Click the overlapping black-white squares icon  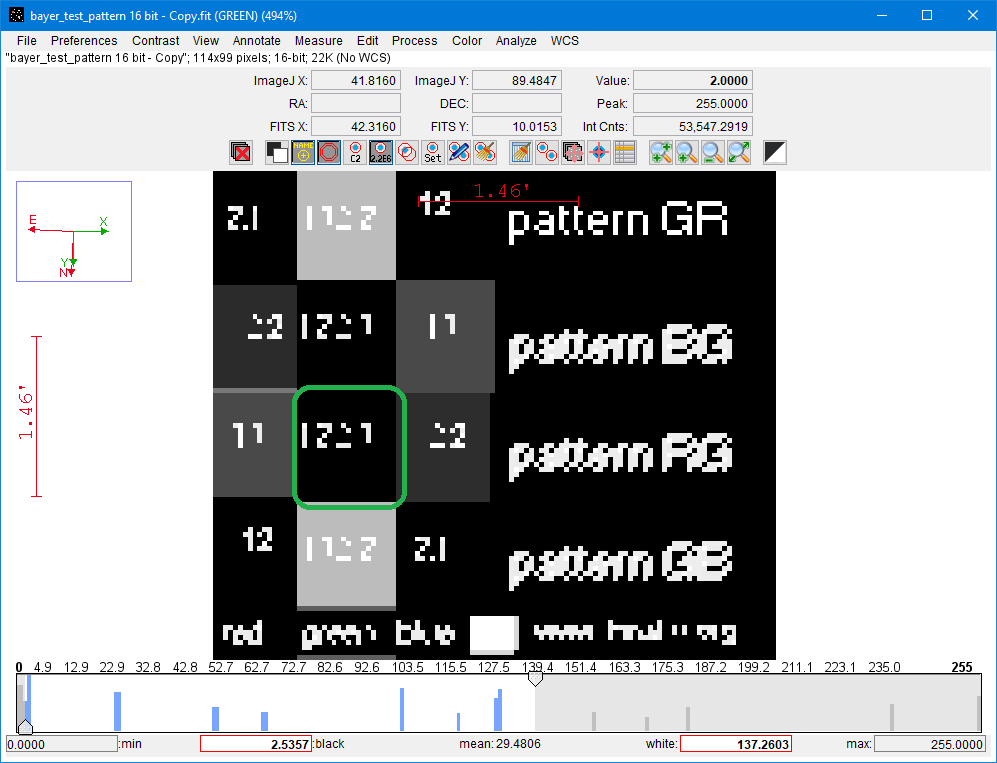277,152
